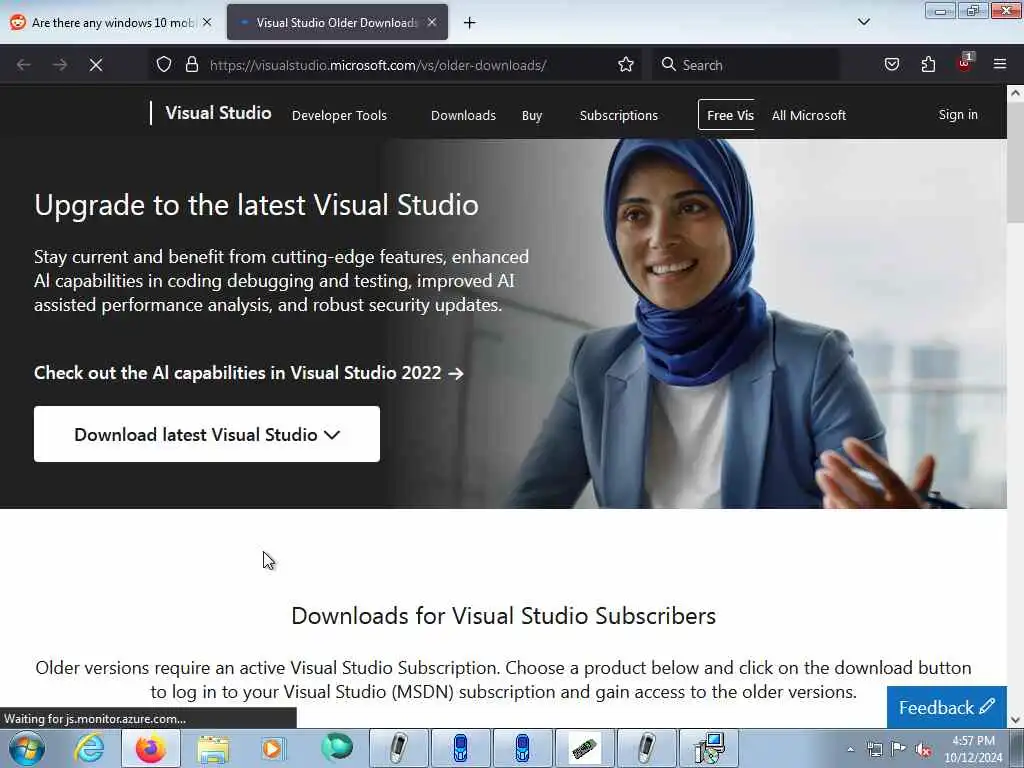Image resolution: width=1024 pixels, height=768 pixels.
Task: Click the page scrollbar up arrow
Action: (x=1015, y=93)
